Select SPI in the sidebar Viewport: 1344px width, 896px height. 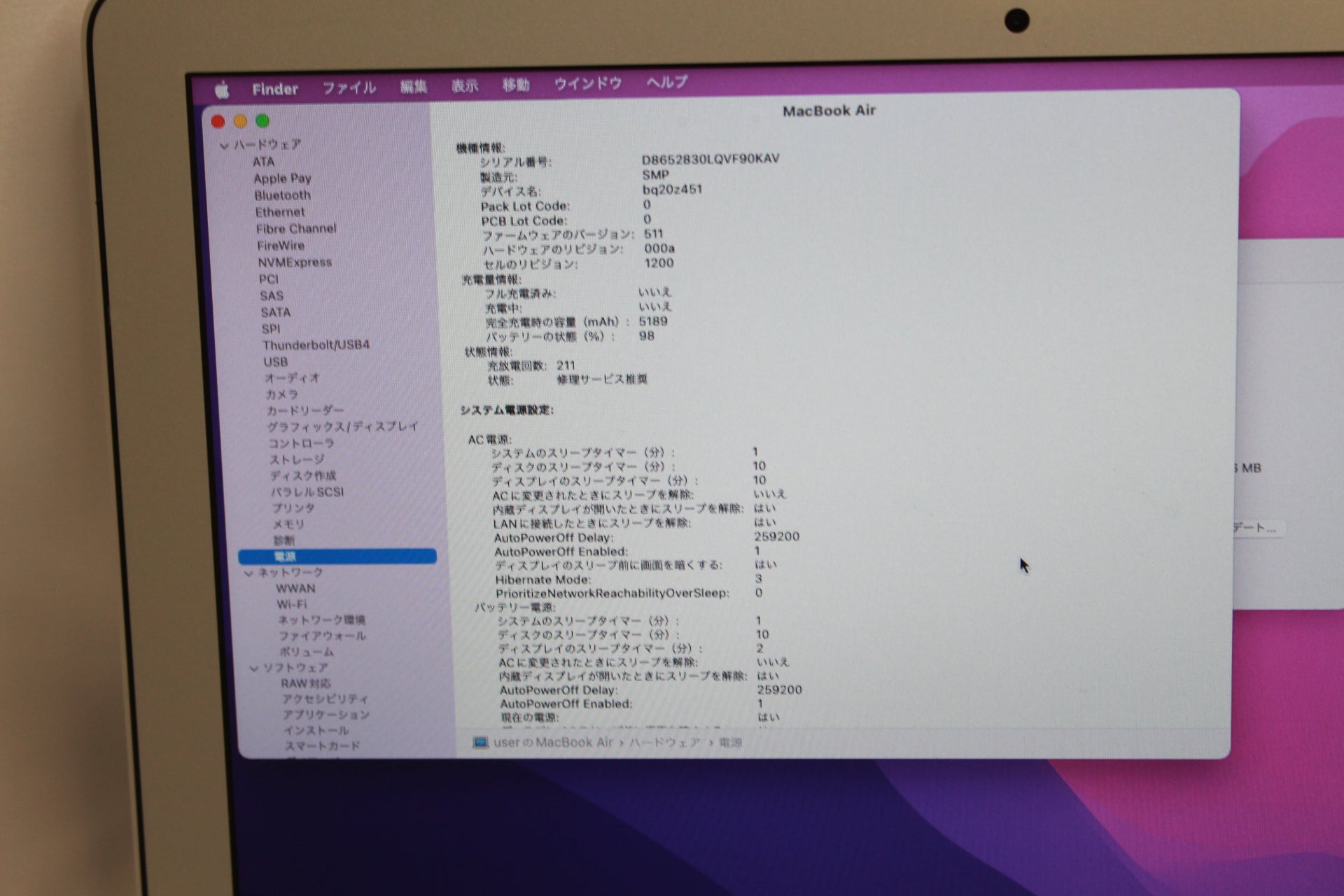tap(271, 329)
